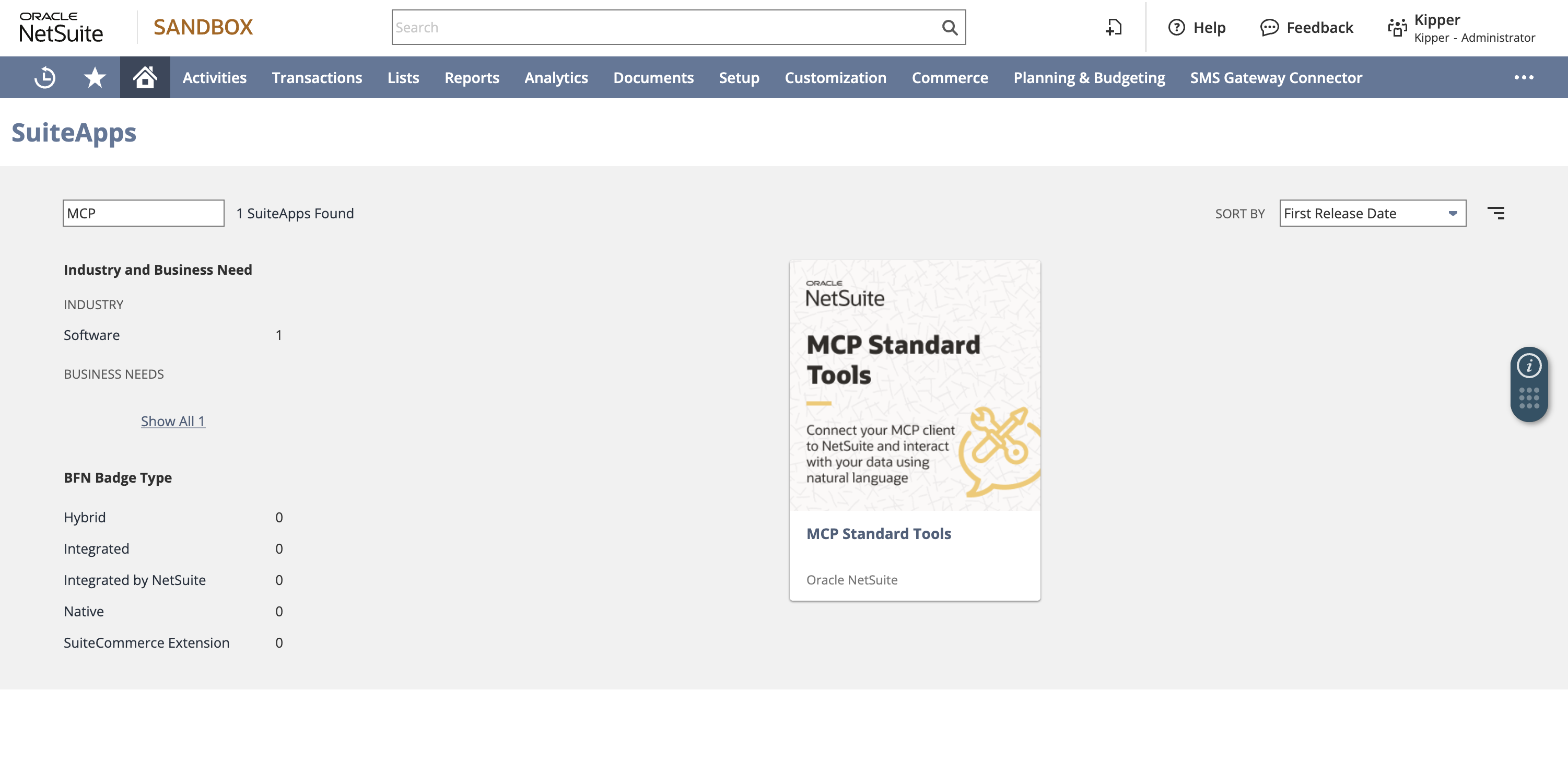This screenshot has width=1568, height=772.
Task: Open the Analytics menu
Action: pos(556,78)
